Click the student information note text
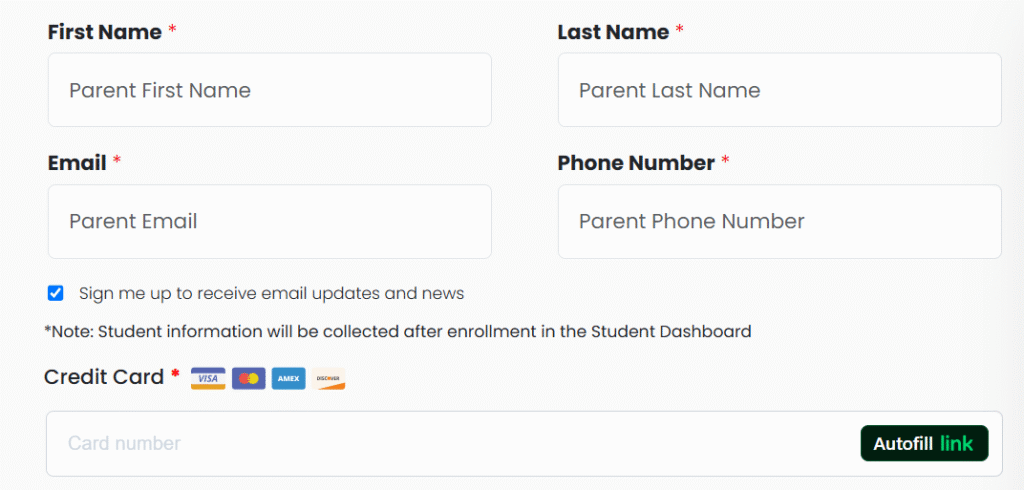This screenshot has height=490, width=1024. tap(397, 331)
